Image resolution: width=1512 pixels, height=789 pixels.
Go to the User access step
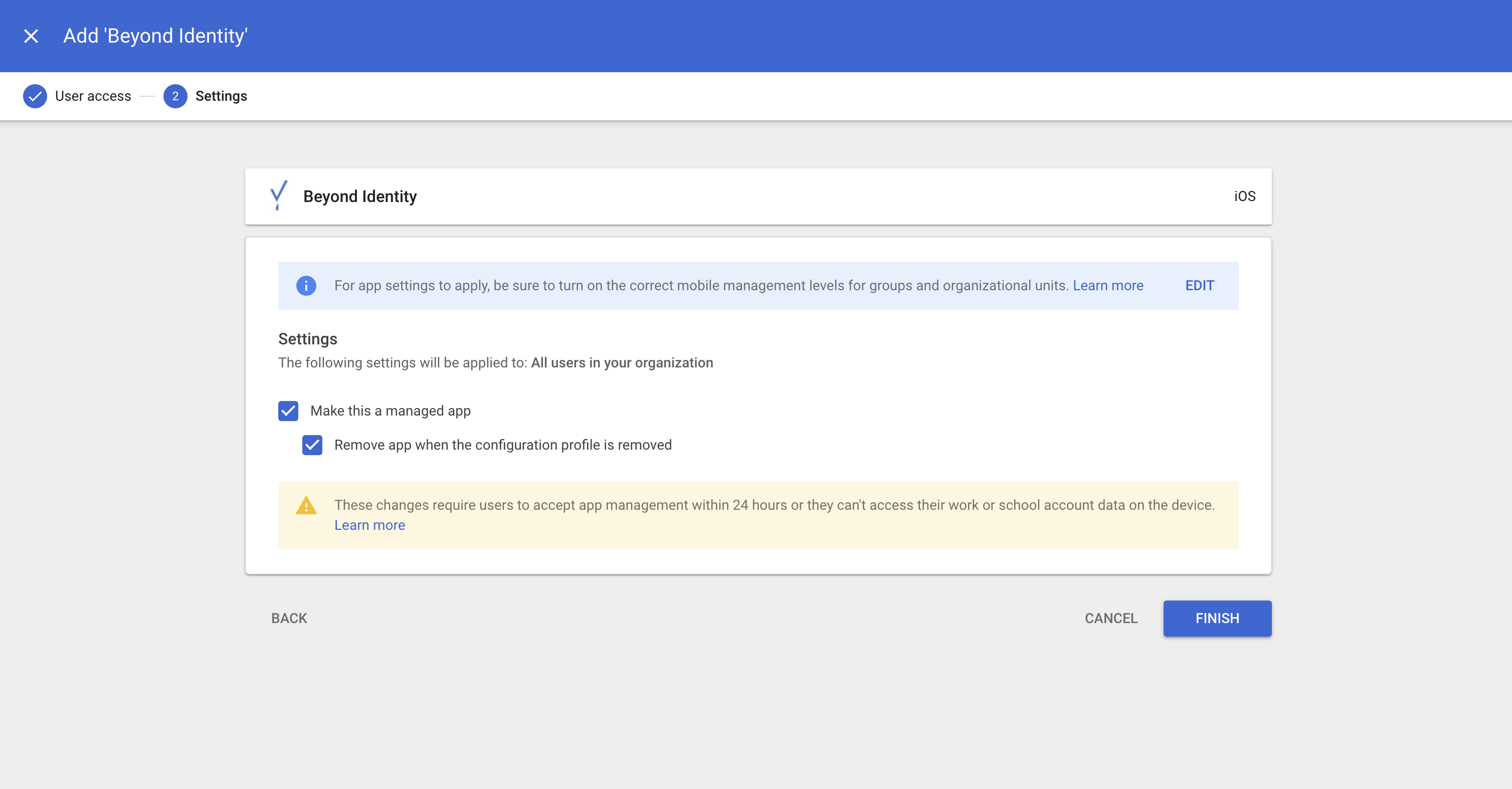[x=93, y=96]
